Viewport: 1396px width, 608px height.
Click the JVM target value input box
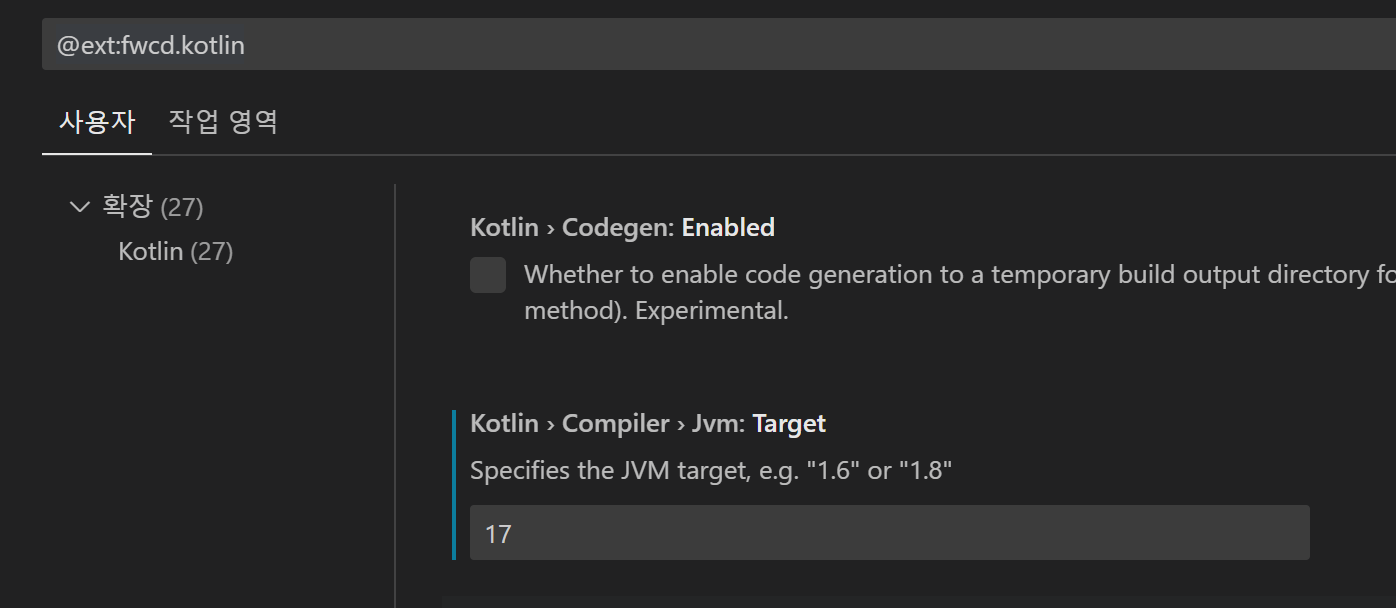pyautogui.click(x=889, y=532)
